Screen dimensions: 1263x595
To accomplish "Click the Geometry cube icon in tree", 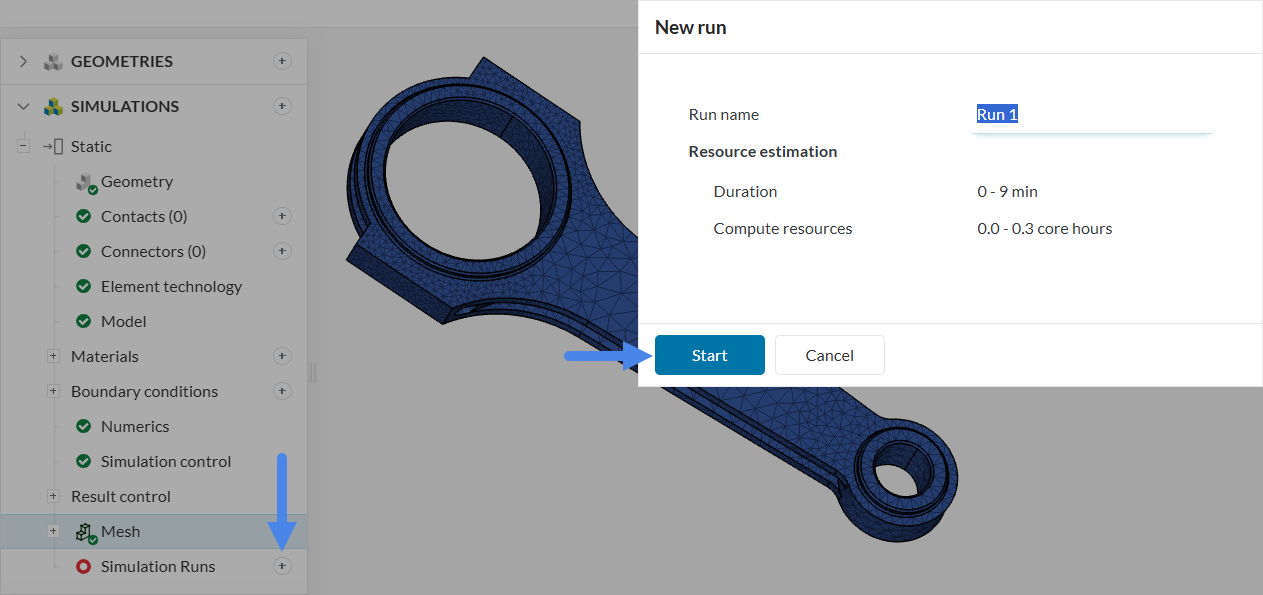I will pyautogui.click(x=85, y=182).
